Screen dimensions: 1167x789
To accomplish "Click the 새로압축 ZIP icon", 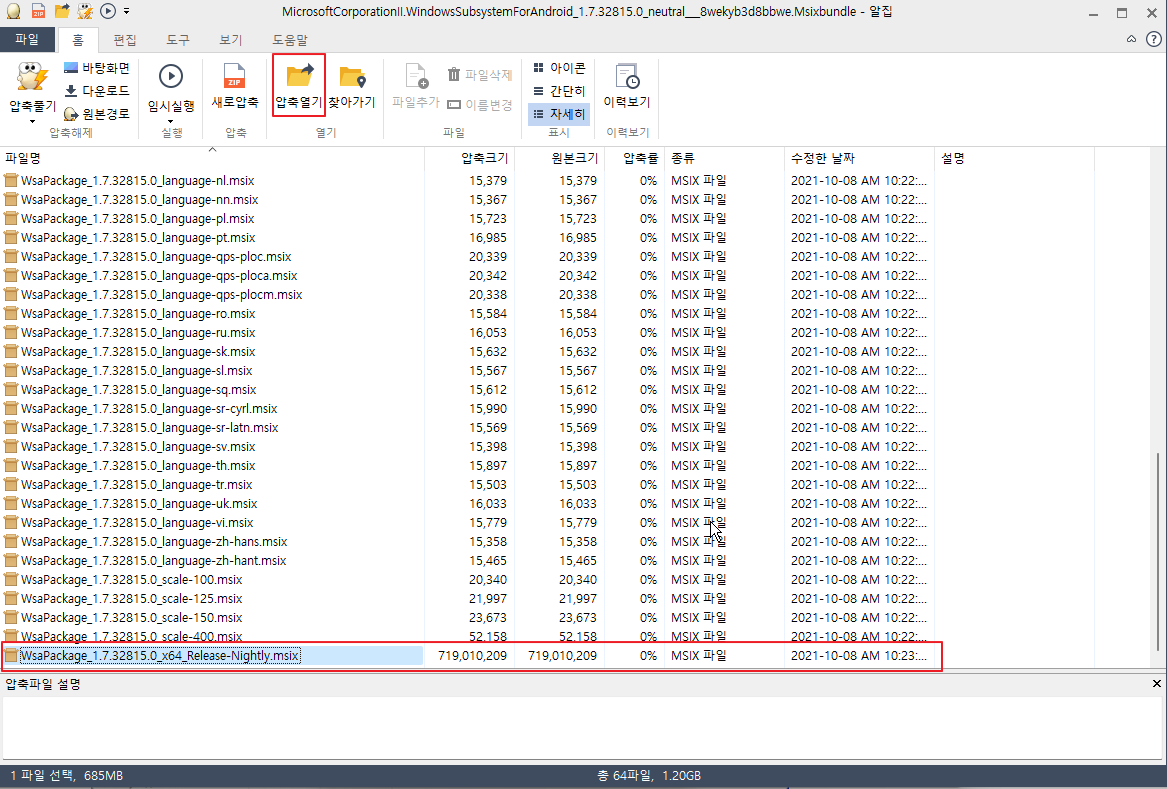I will [234, 76].
